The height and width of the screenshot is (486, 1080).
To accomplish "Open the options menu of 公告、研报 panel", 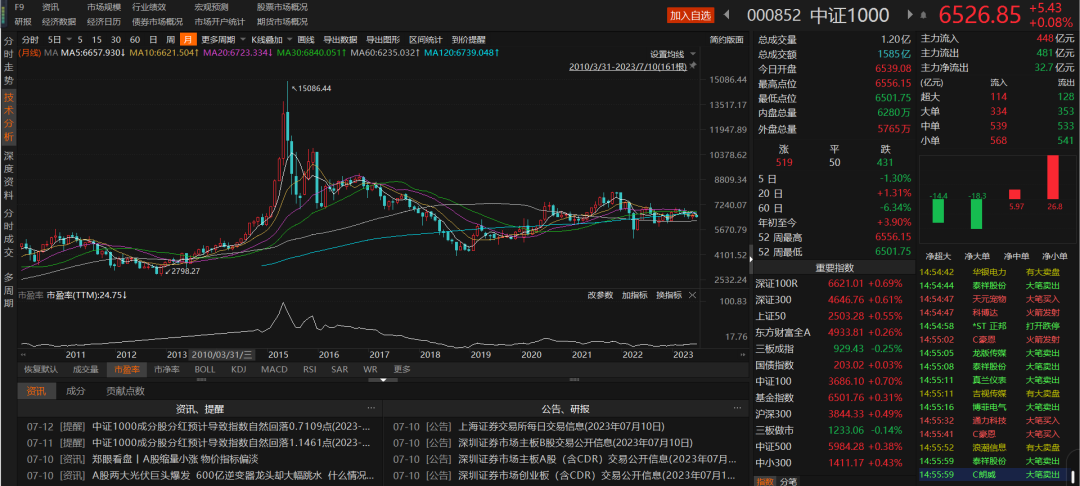I will pyautogui.click(x=736, y=408).
